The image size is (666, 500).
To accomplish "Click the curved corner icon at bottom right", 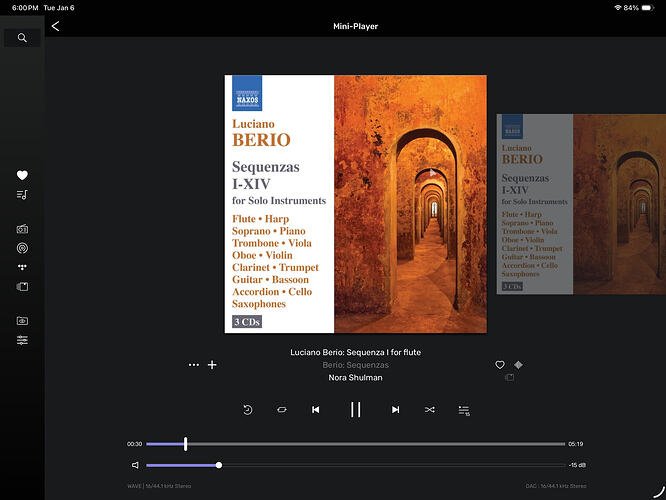I will coord(659,492).
